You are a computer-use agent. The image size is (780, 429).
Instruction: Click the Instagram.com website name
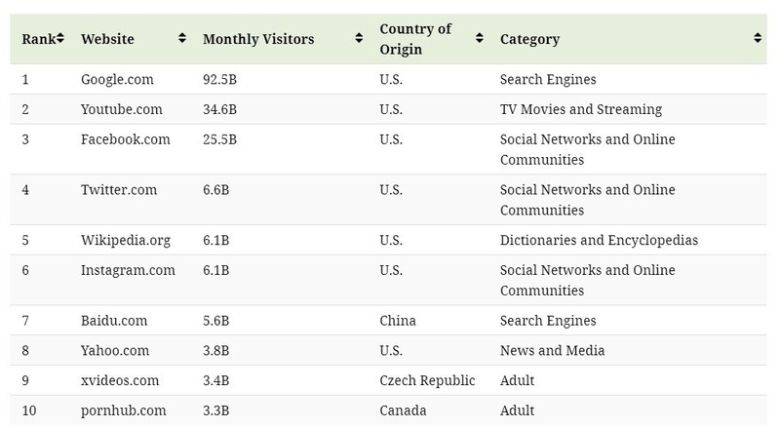(128, 270)
